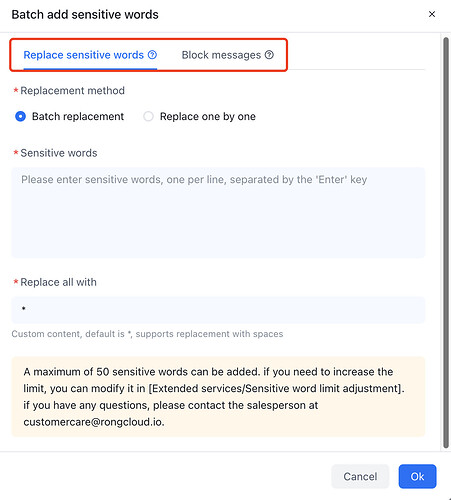Confirm with the Ok button
This screenshot has width=451, height=500.
[x=417, y=476]
